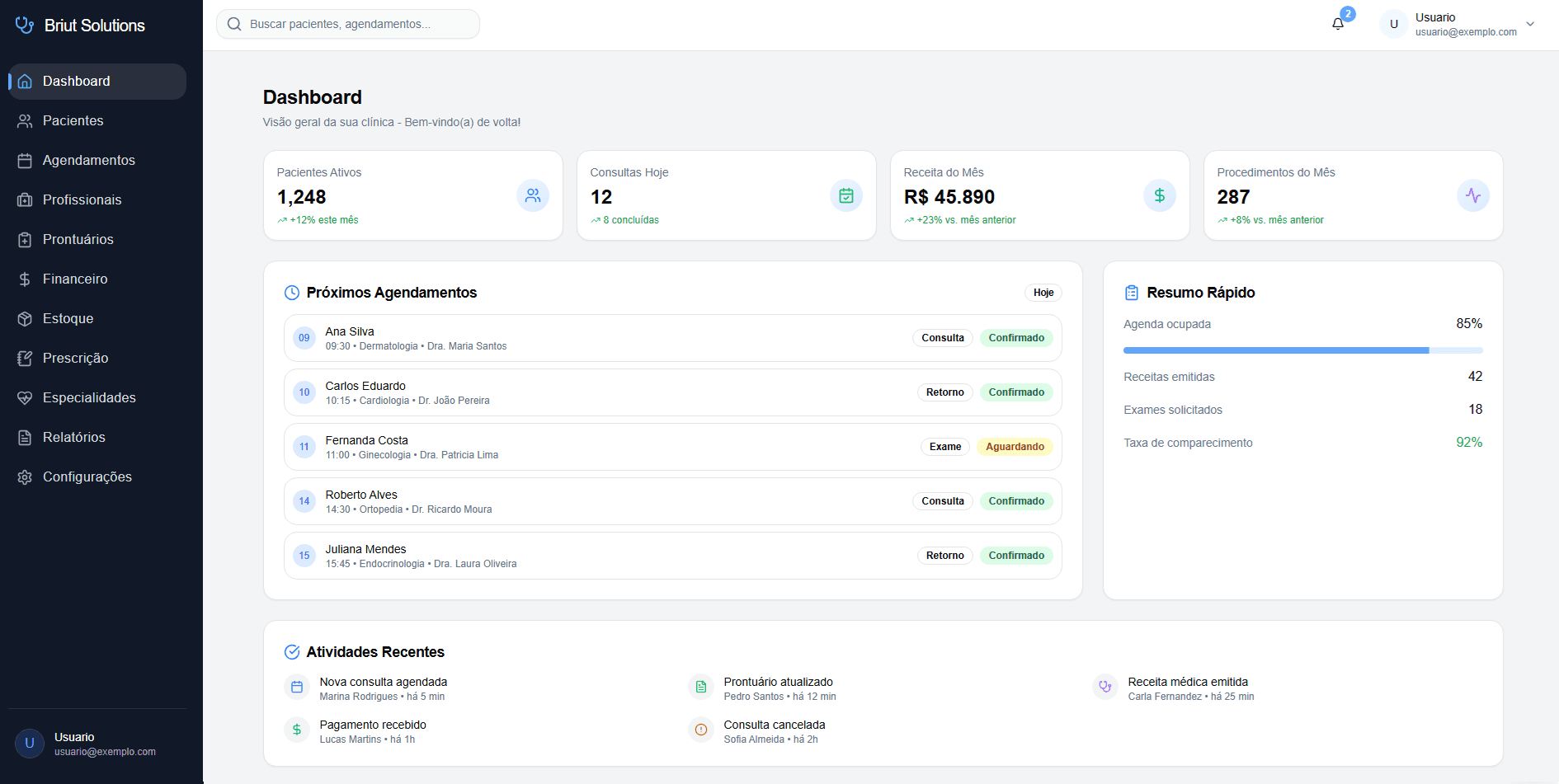
Task: Open the notification bell with 2 alerts
Action: point(1337,23)
